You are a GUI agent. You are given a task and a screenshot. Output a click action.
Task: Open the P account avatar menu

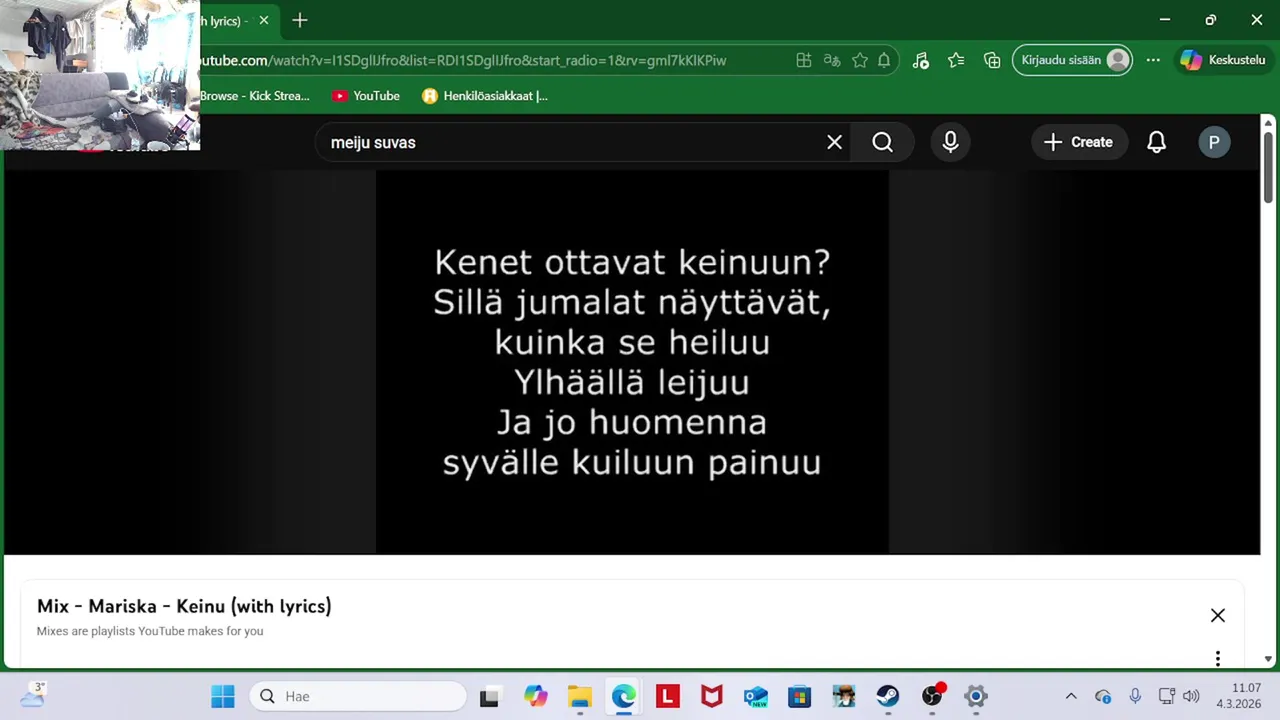(x=1214, y=142)
